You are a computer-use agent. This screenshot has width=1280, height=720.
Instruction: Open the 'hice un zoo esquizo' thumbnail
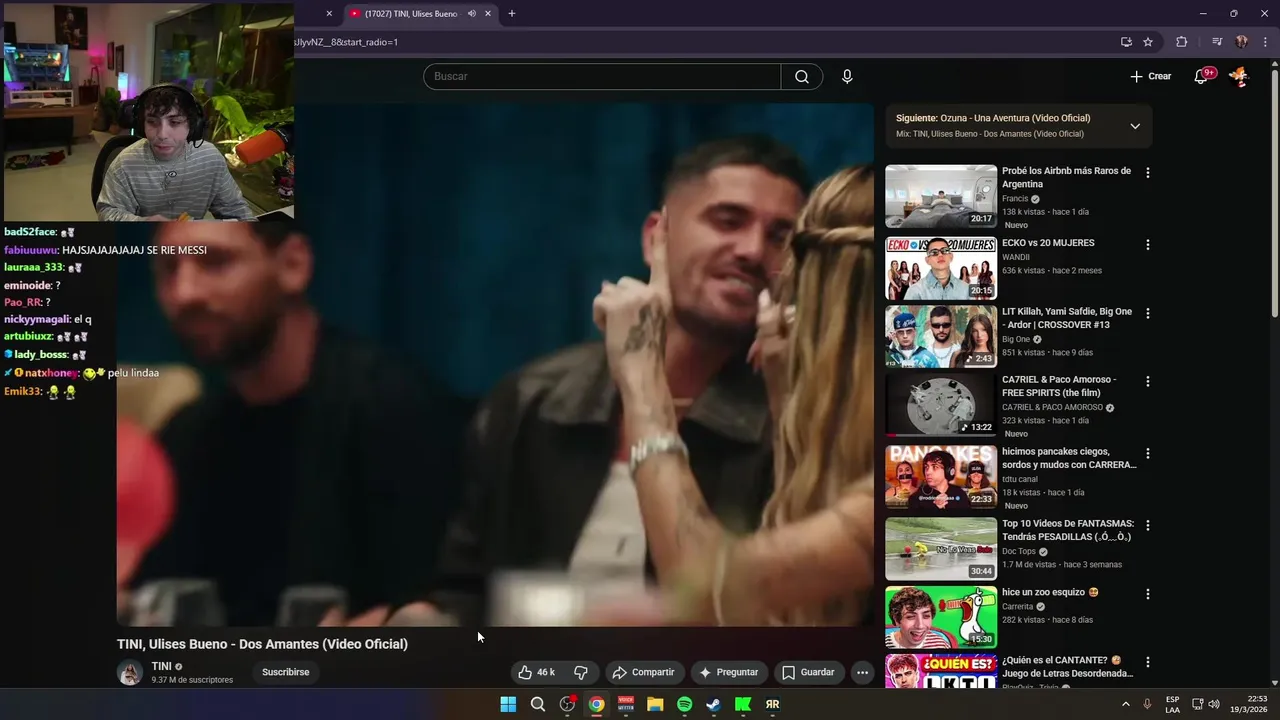[x=941, y=617]
